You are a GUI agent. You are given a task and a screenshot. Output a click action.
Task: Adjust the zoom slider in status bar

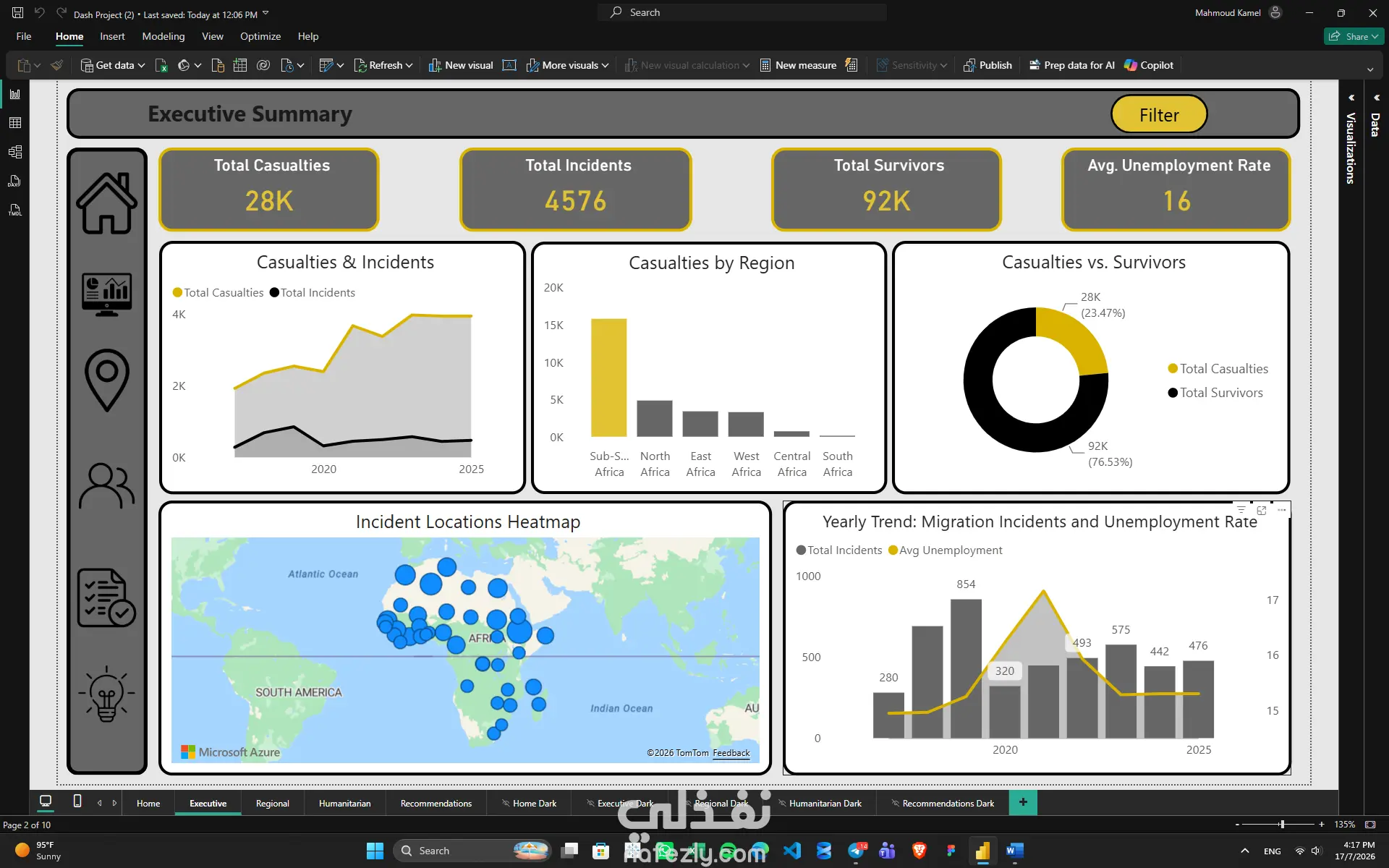(x=1281, y=825)
